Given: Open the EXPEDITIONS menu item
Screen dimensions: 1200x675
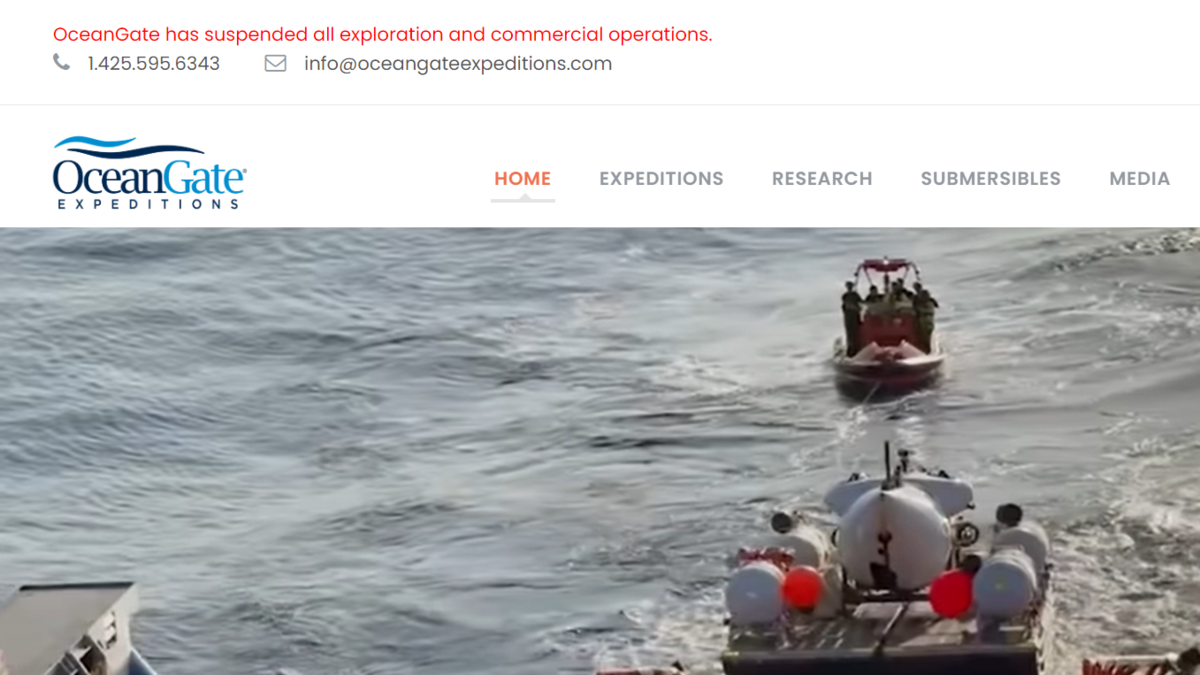Looking at the screenshot, I should coord(661,178).
